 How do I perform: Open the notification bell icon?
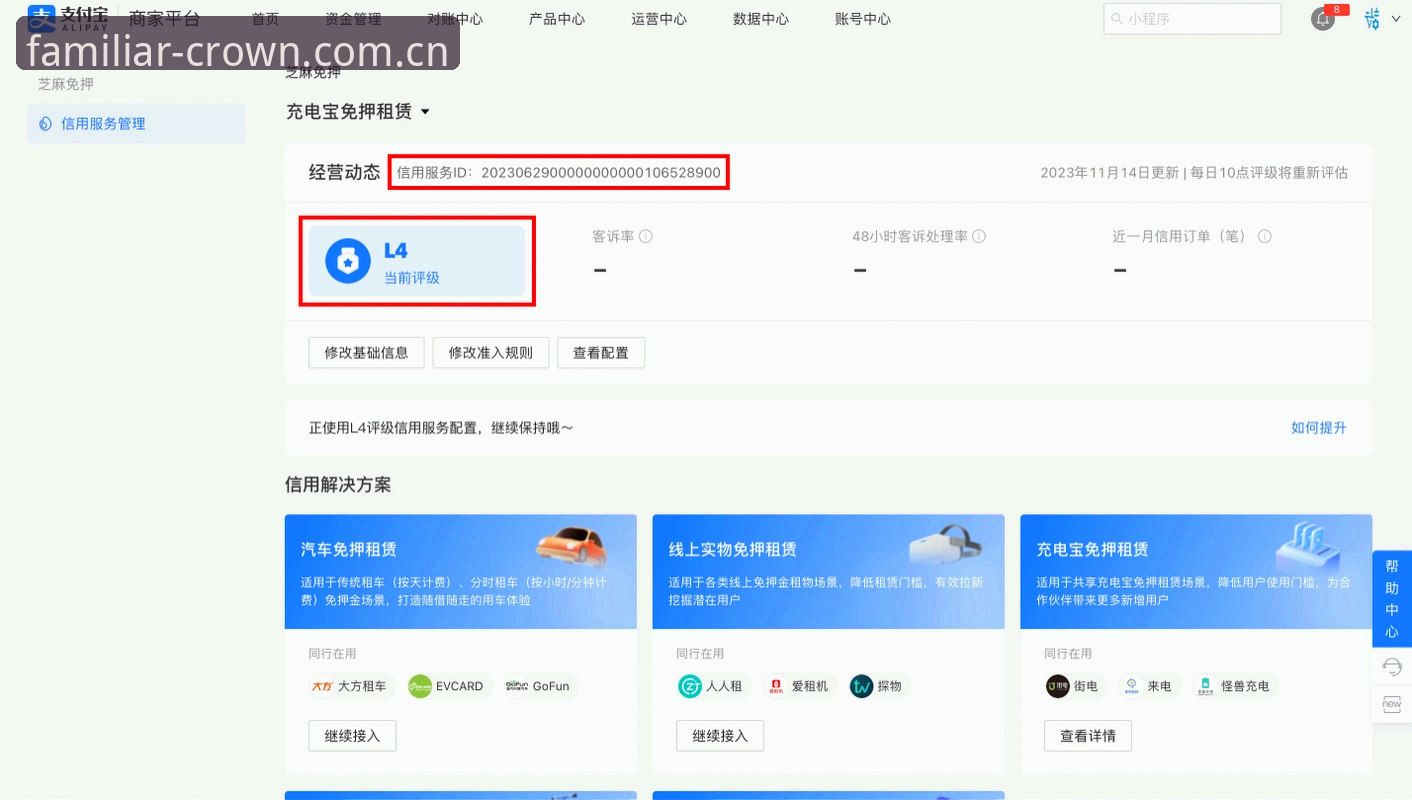point(1323,19)
